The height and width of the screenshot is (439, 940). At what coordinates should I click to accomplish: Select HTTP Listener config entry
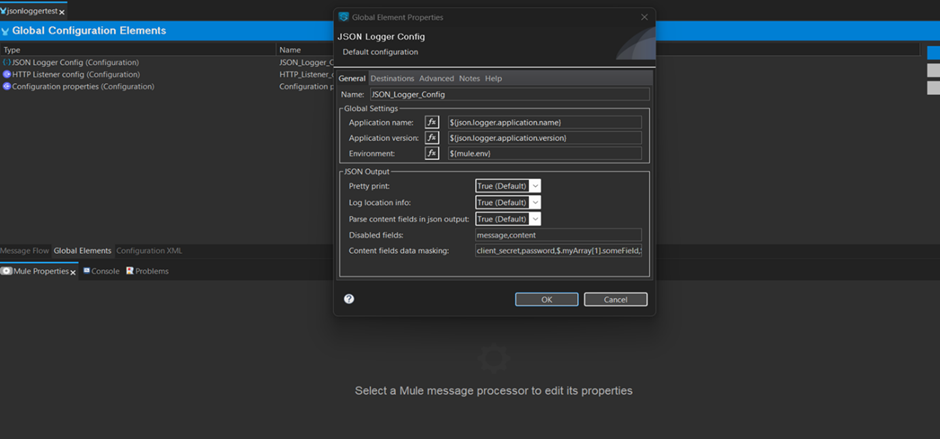(75, 74)
